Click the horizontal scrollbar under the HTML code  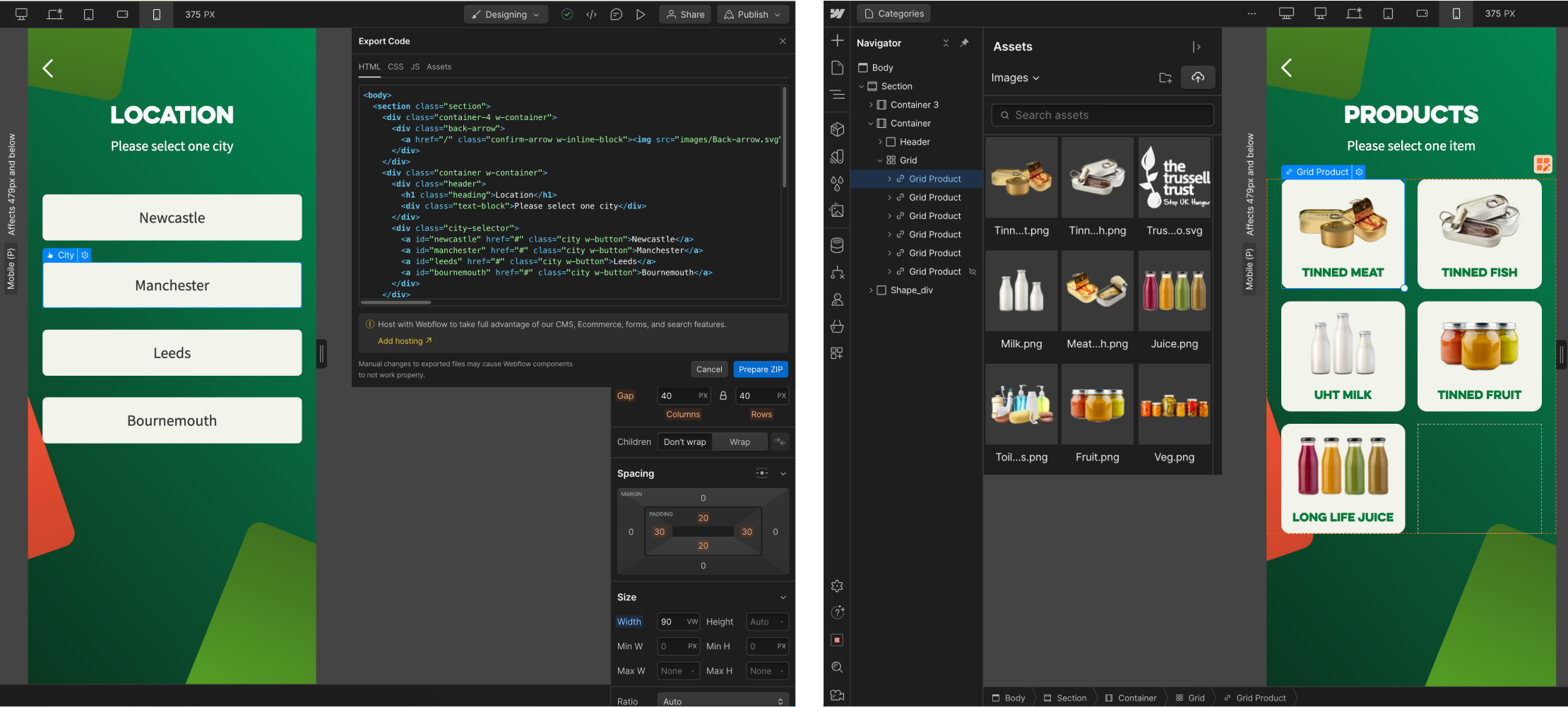(x=396, y=302)
